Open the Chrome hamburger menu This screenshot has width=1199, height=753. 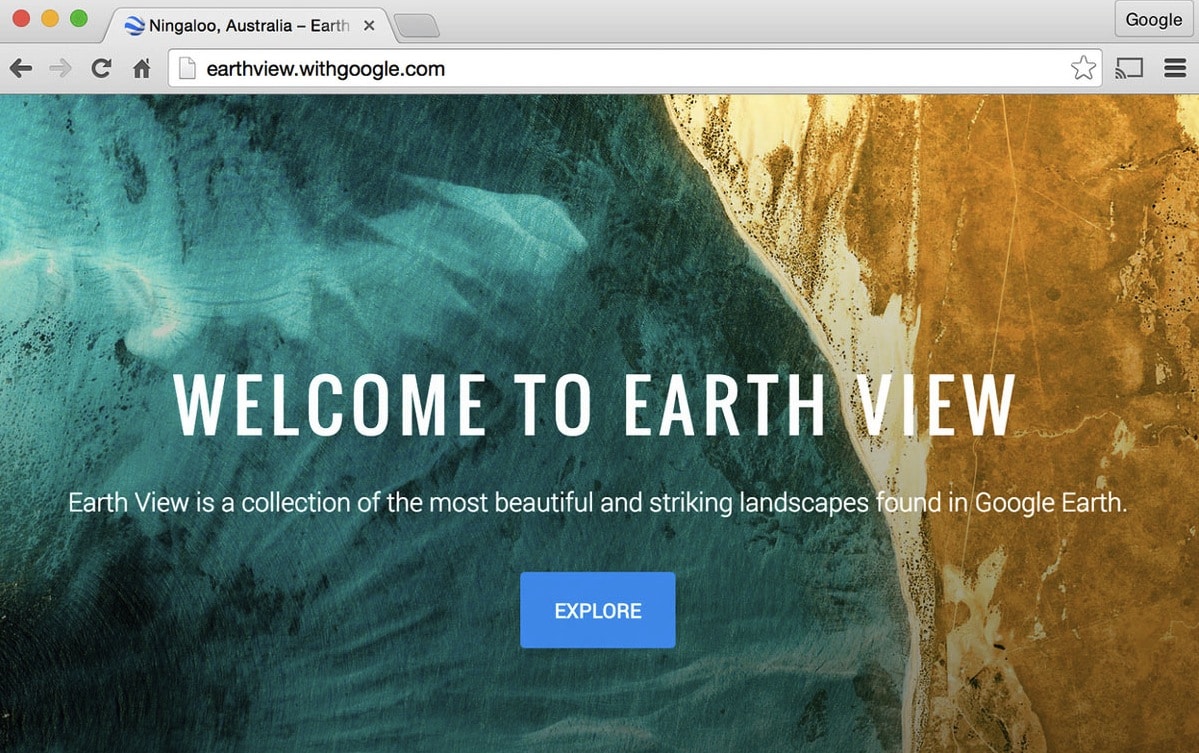1175,68
